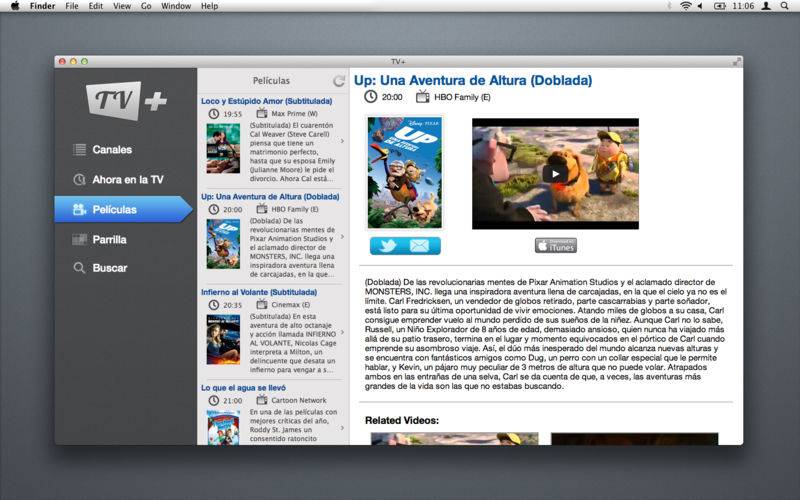Screen dimensions: 800x500
Task: Open the Window menu
Action: tap(176, 6)
